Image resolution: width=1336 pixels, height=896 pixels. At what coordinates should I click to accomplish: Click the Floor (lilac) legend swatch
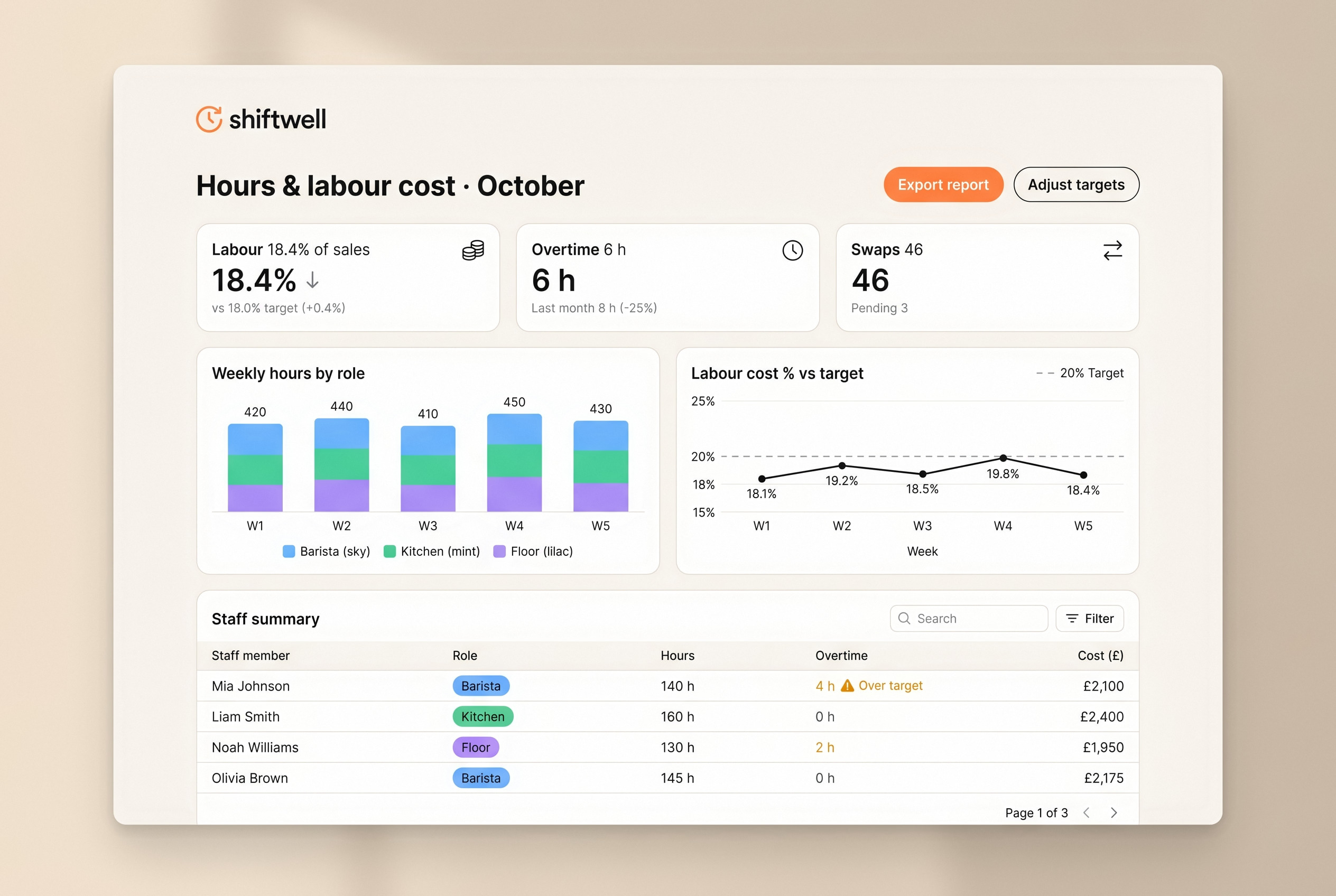[x=499, y=552]
